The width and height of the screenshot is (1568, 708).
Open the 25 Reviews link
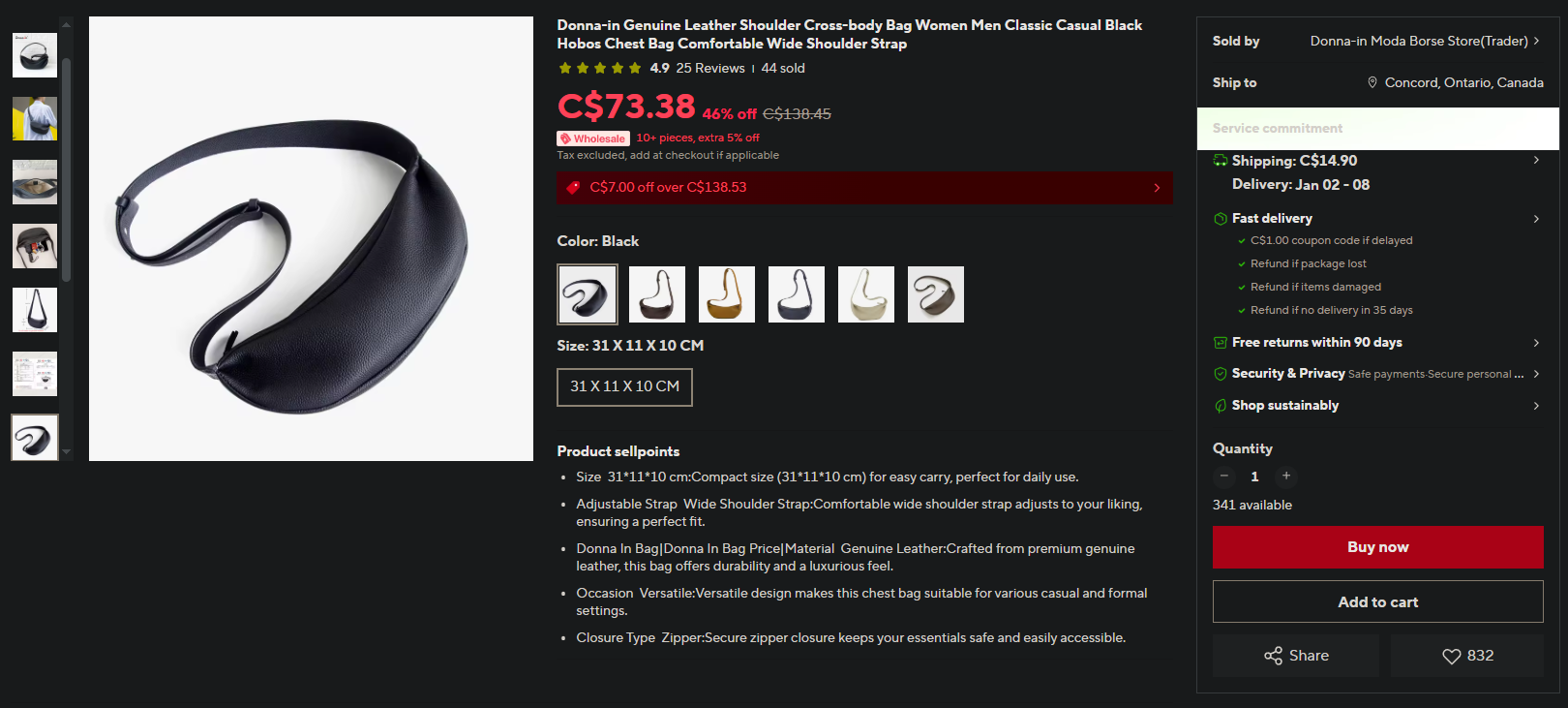click(710, 68)
